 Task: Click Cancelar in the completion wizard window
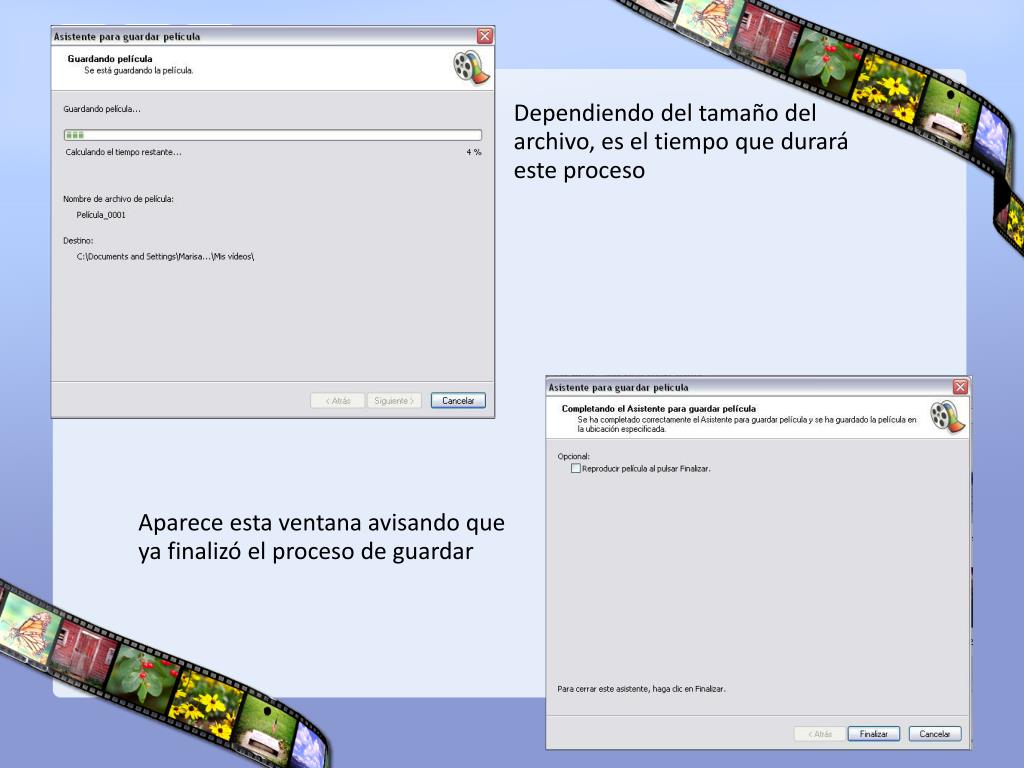pyautogui.click(x=935, y=734)
